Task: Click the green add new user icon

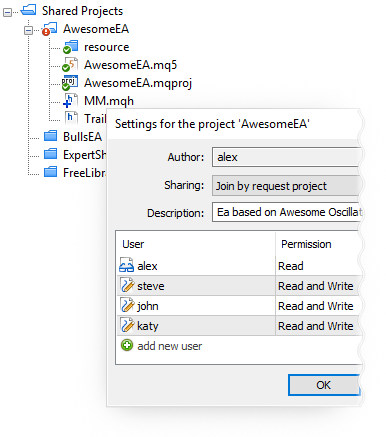Action: [127, 345]
